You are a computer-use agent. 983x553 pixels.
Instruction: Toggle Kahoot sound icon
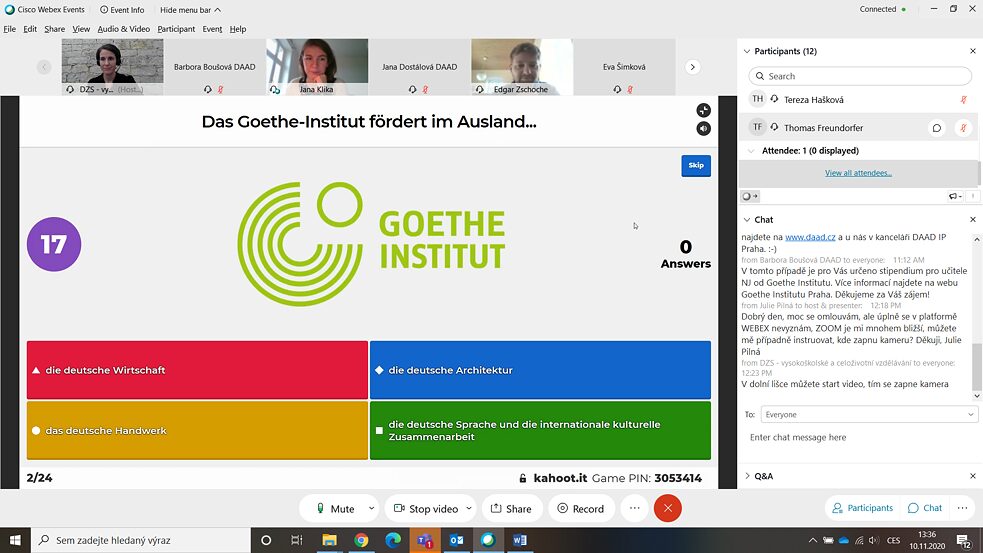pyautogui.click(x=703, y=129)
